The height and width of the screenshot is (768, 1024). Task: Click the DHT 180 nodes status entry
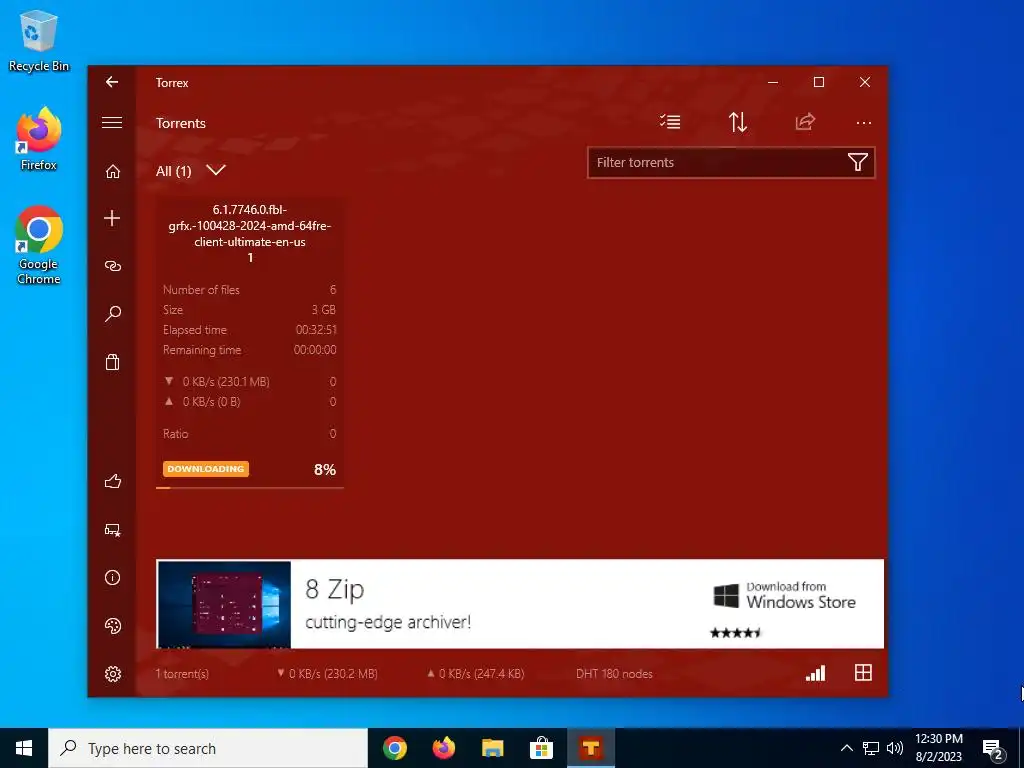coord(615,674)
